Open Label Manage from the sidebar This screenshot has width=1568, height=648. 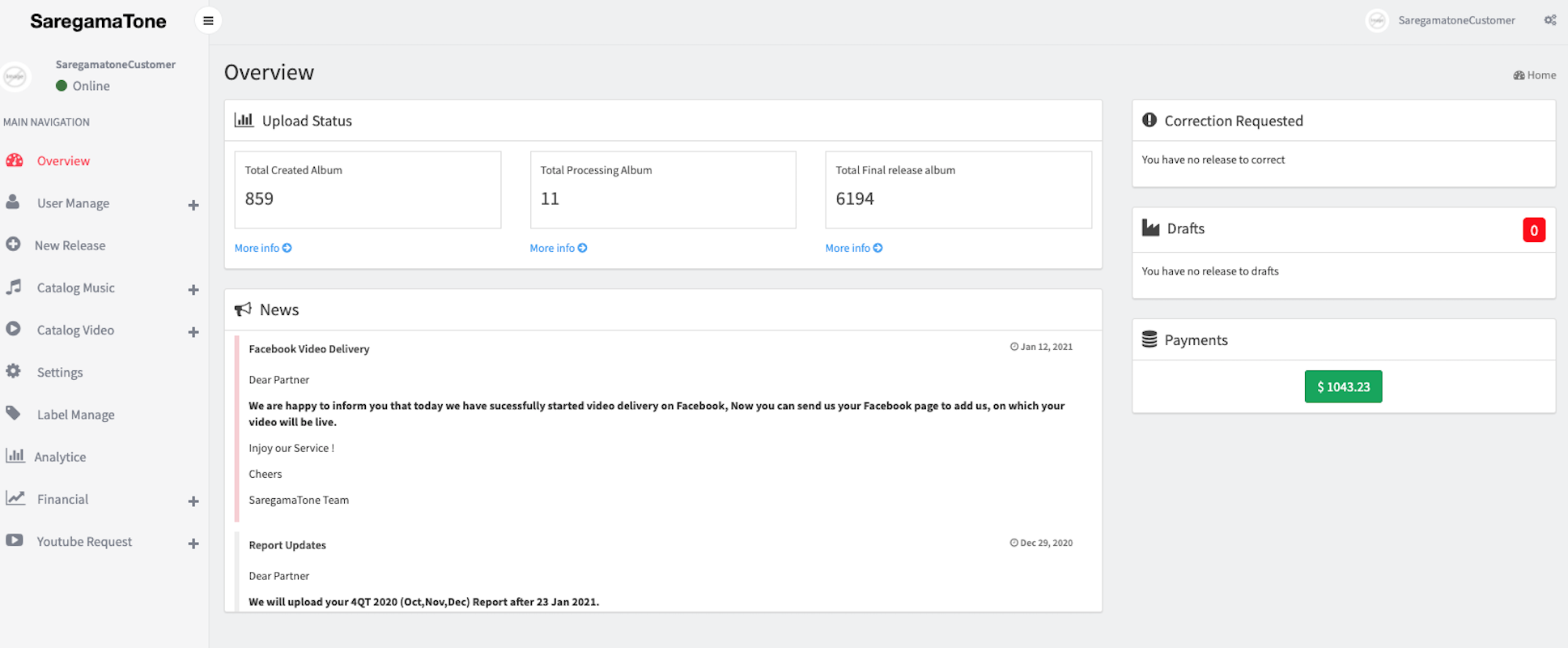[76, 415]
